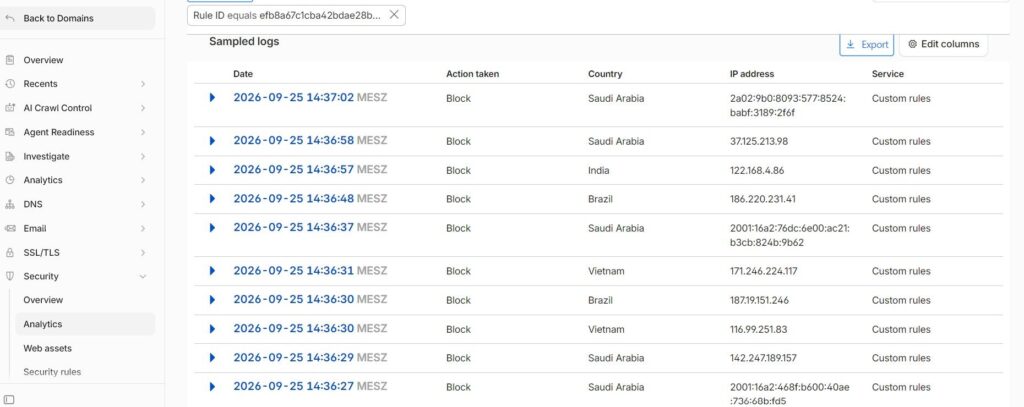Image resolution: width=1024 pixels, height=407 pixels.
Task: Click the DNS network icon
Action: (10, 204)
